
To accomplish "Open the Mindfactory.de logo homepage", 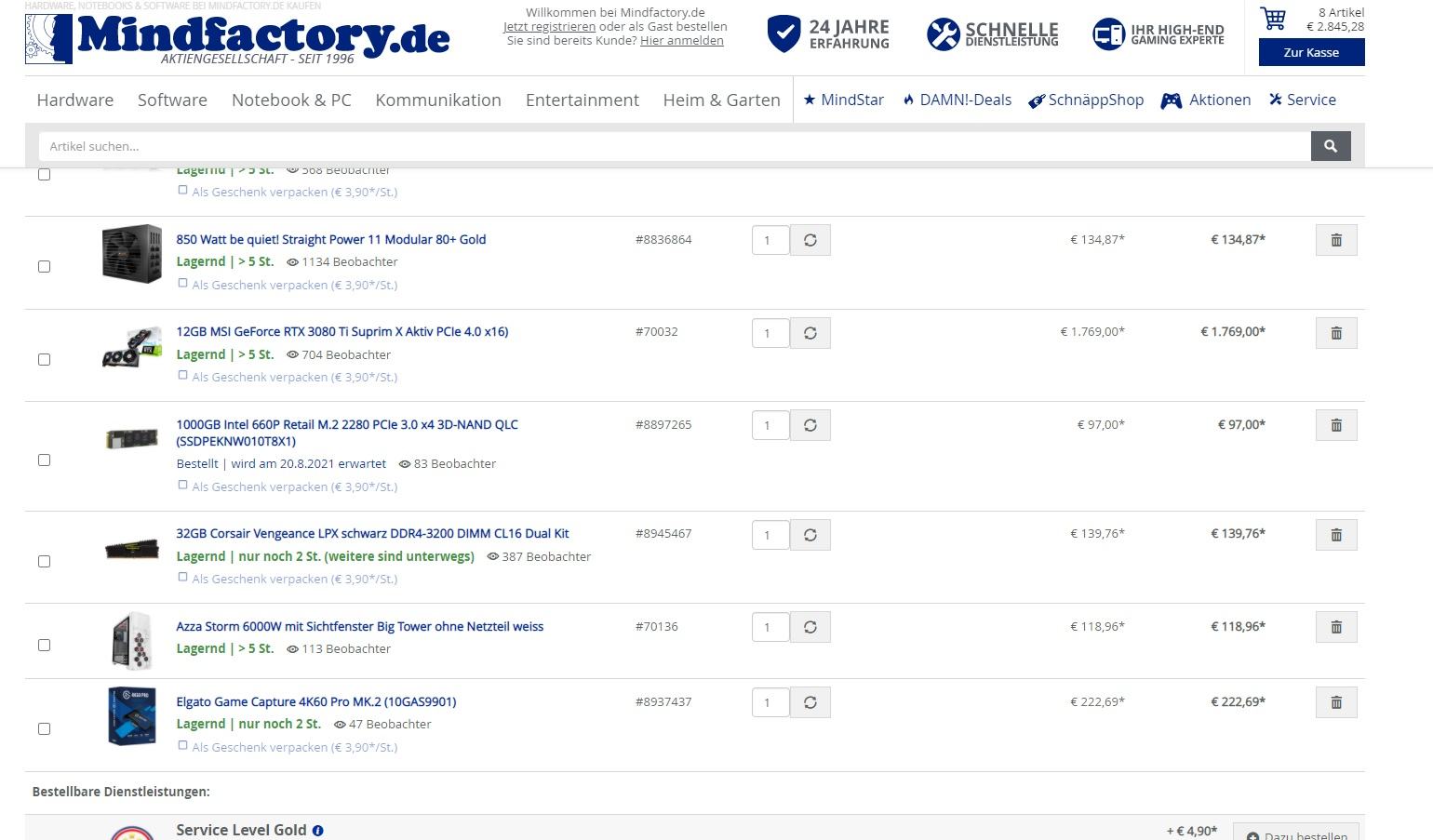I will coord(237,38).
